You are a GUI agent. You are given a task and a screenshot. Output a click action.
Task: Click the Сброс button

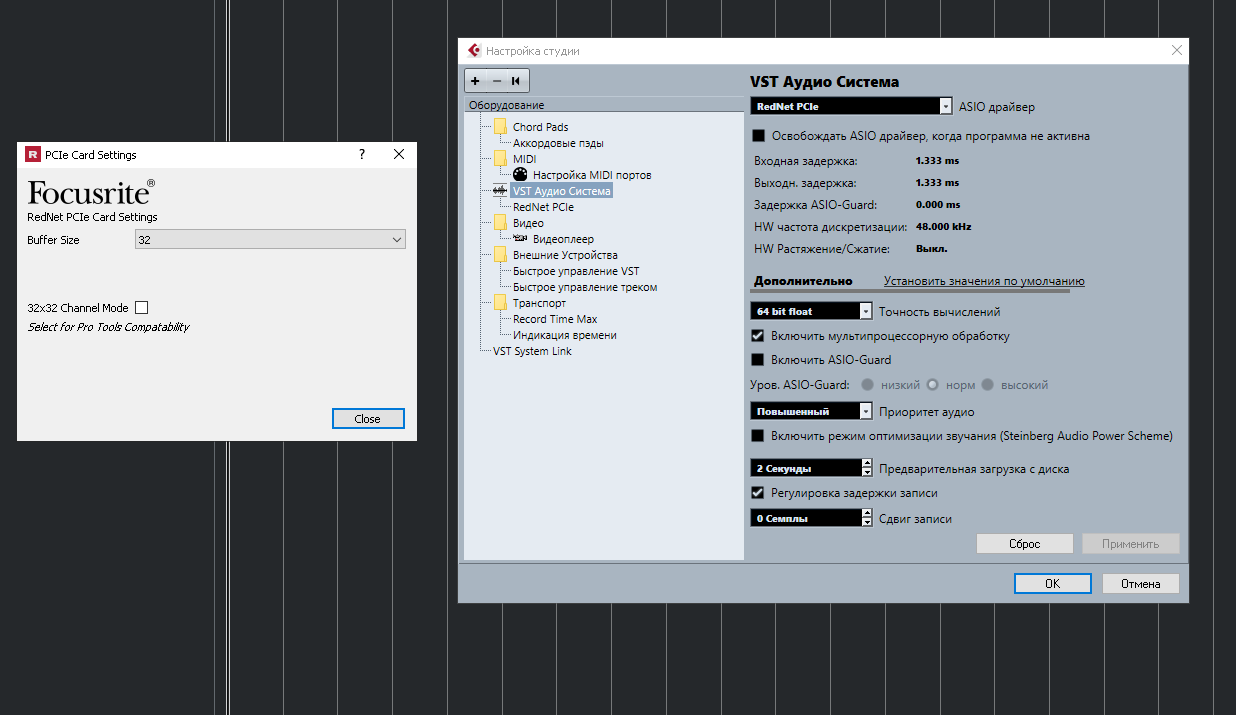pos(1024,544)
